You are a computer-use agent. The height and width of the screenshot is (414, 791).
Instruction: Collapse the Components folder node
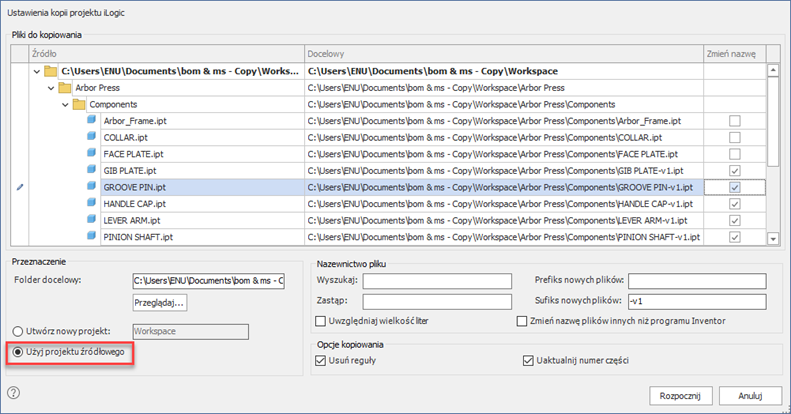click(65, 104)
